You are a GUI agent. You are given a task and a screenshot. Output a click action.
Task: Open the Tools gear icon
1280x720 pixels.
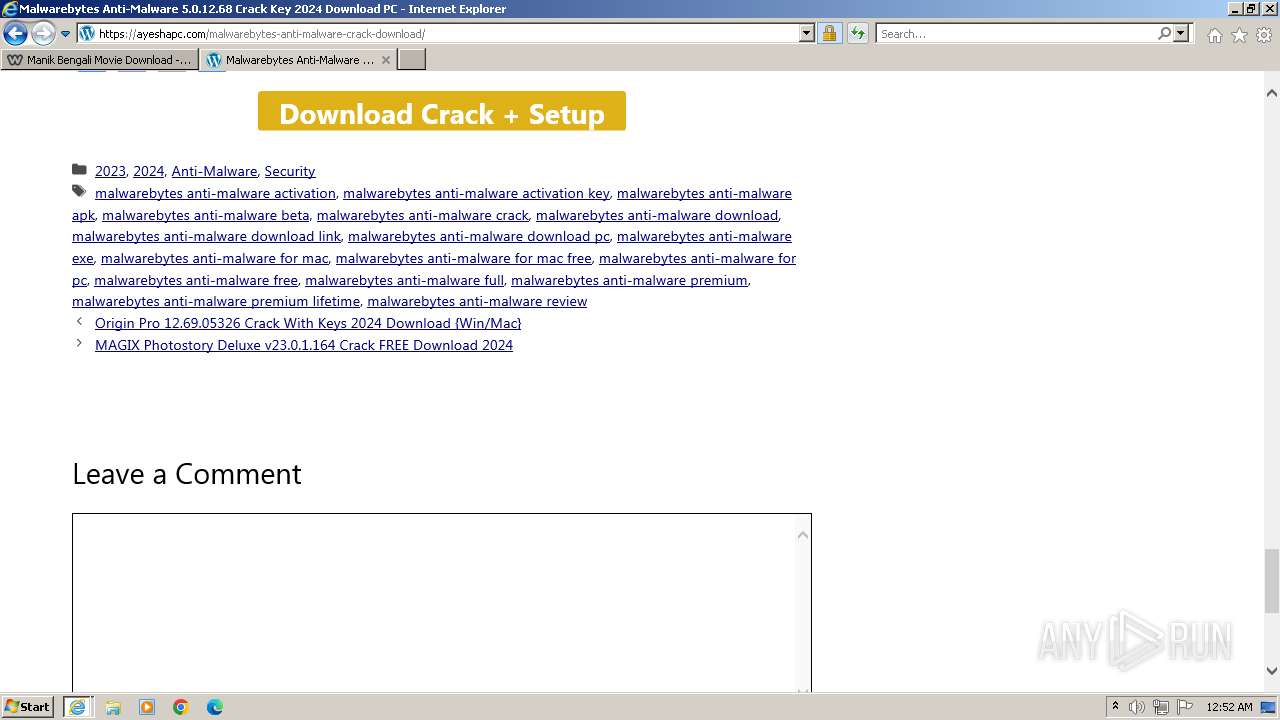1264,35
